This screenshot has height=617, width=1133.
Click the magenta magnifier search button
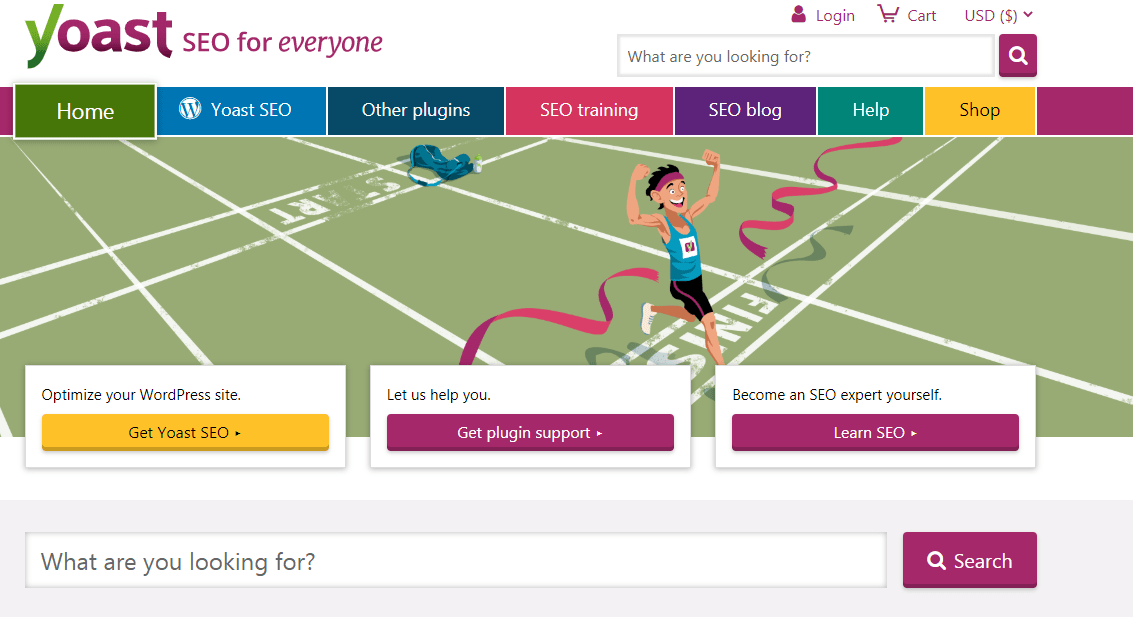(1017, 55)
